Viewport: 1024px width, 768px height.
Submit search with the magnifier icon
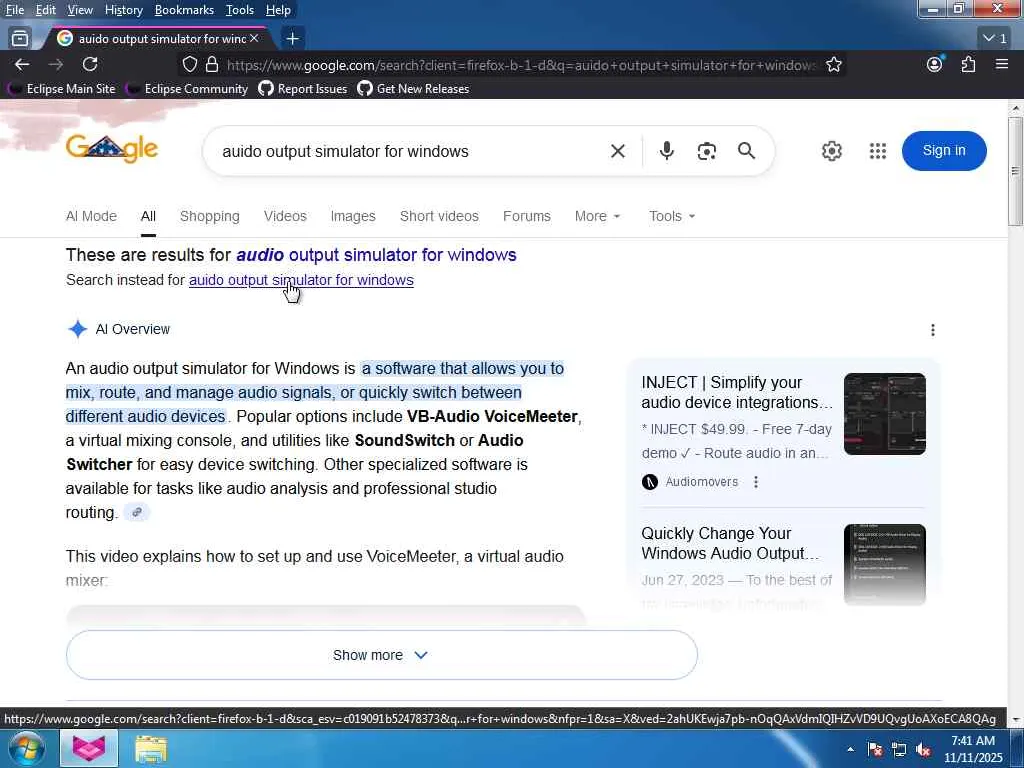click(746, 151)
